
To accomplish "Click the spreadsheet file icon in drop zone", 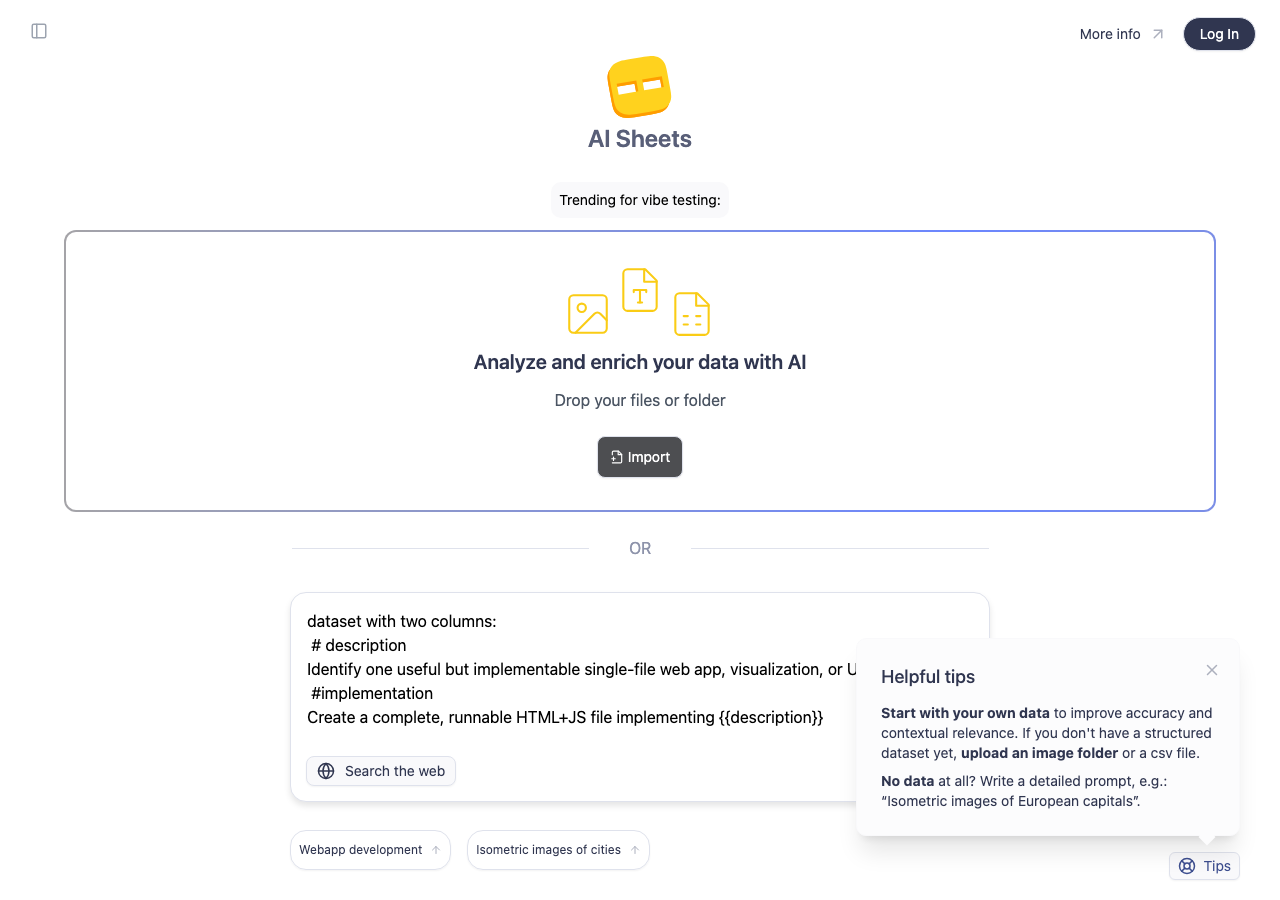I will (x=692, y=314).
